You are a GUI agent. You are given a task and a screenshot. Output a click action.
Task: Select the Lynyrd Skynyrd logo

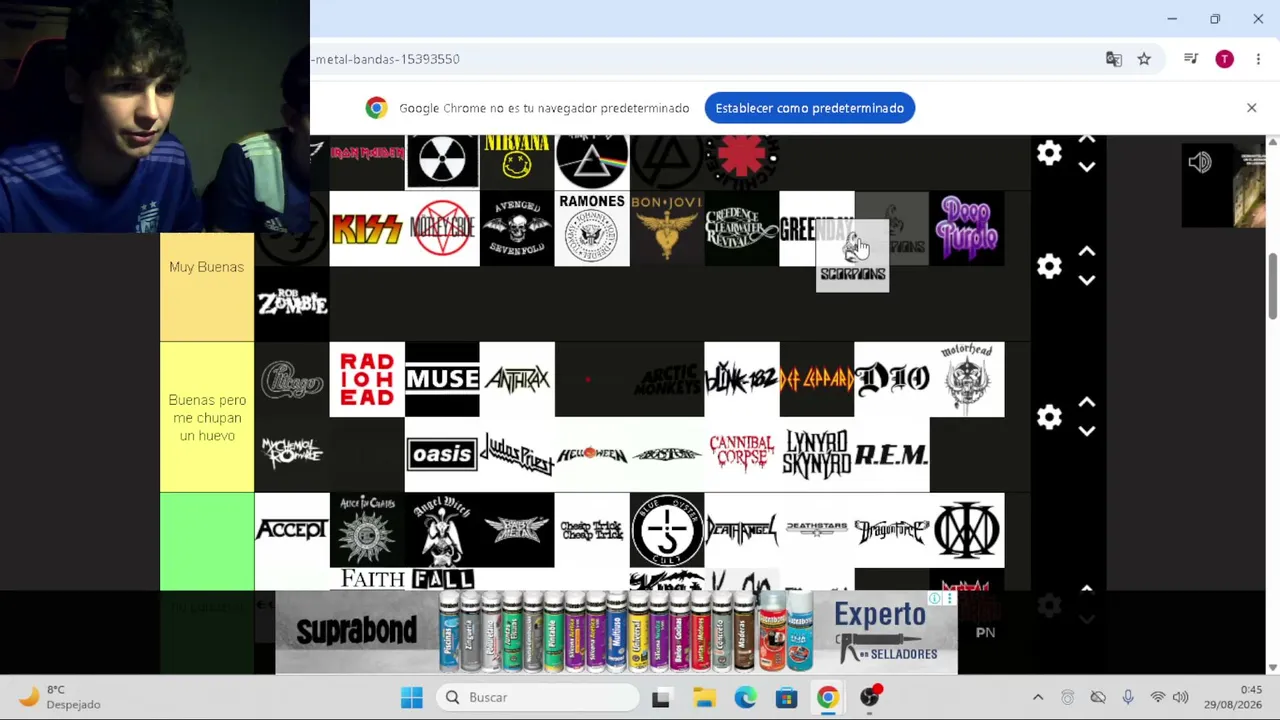click(x=817, y=455)
